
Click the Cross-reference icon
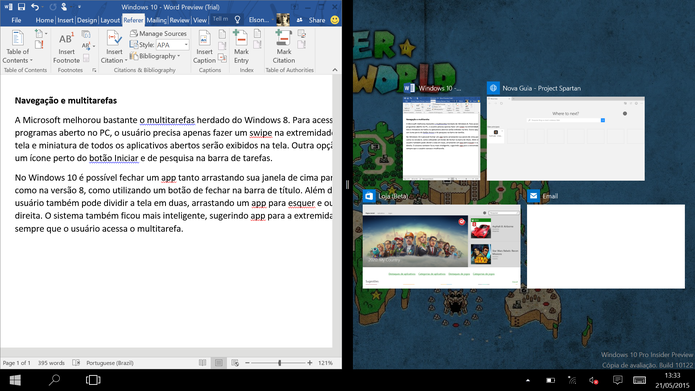tap(222, 57)
